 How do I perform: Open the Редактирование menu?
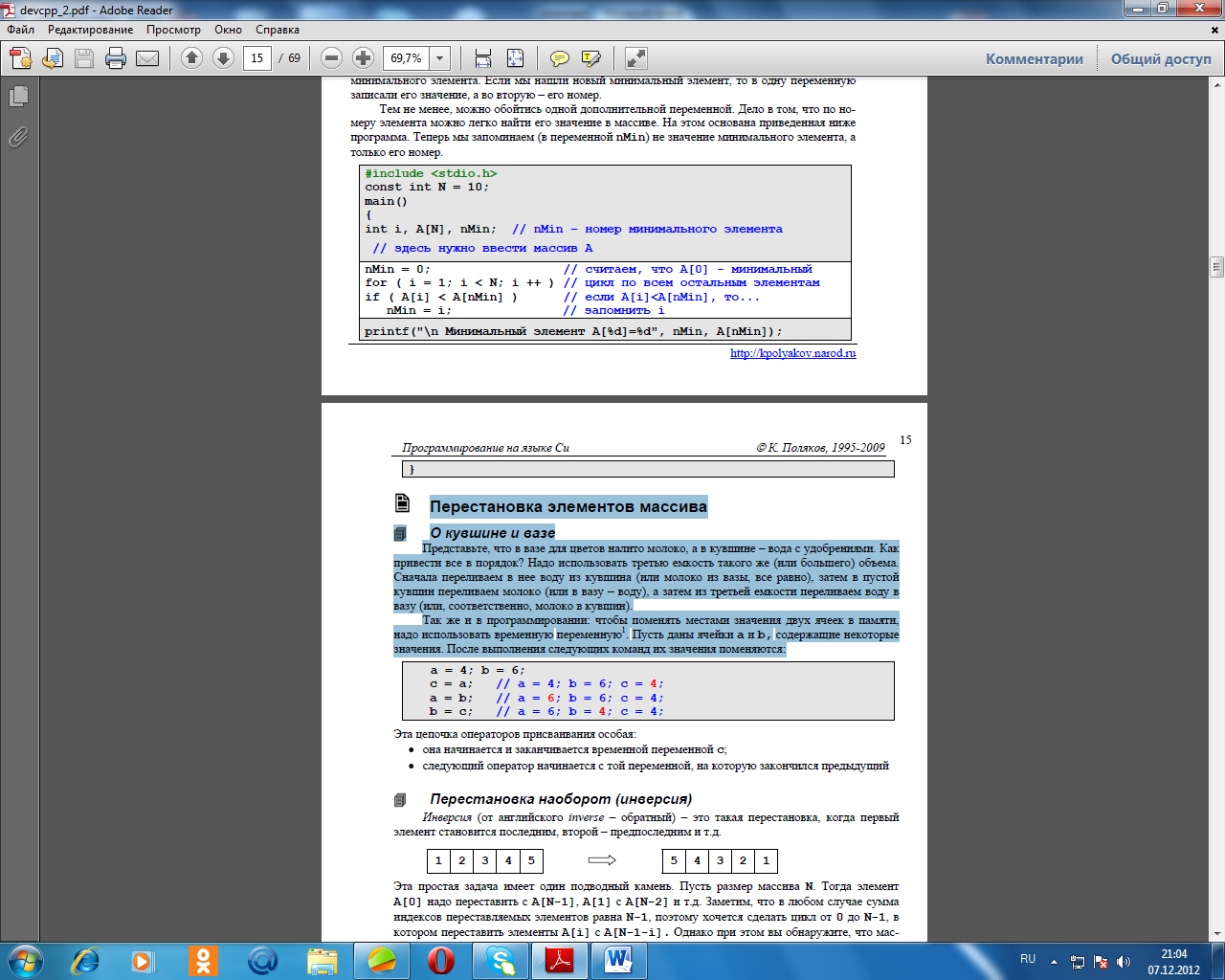coord(91,30)
